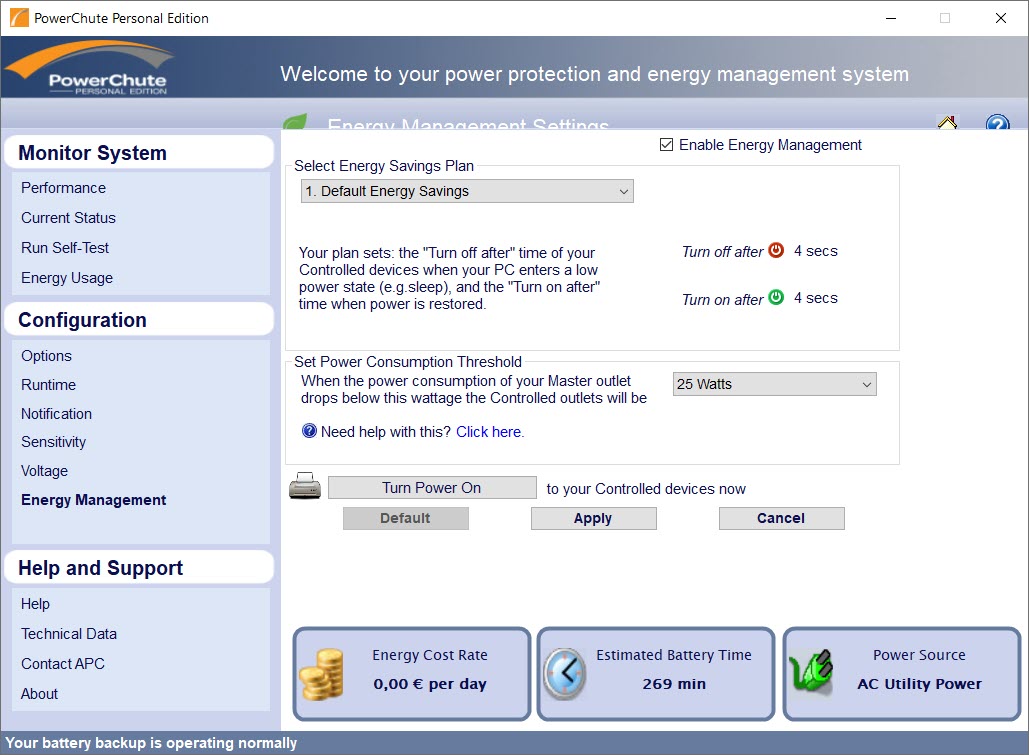Open Options under Configuration
Screen dimensions: 1029x755
(x=47, y=356)
